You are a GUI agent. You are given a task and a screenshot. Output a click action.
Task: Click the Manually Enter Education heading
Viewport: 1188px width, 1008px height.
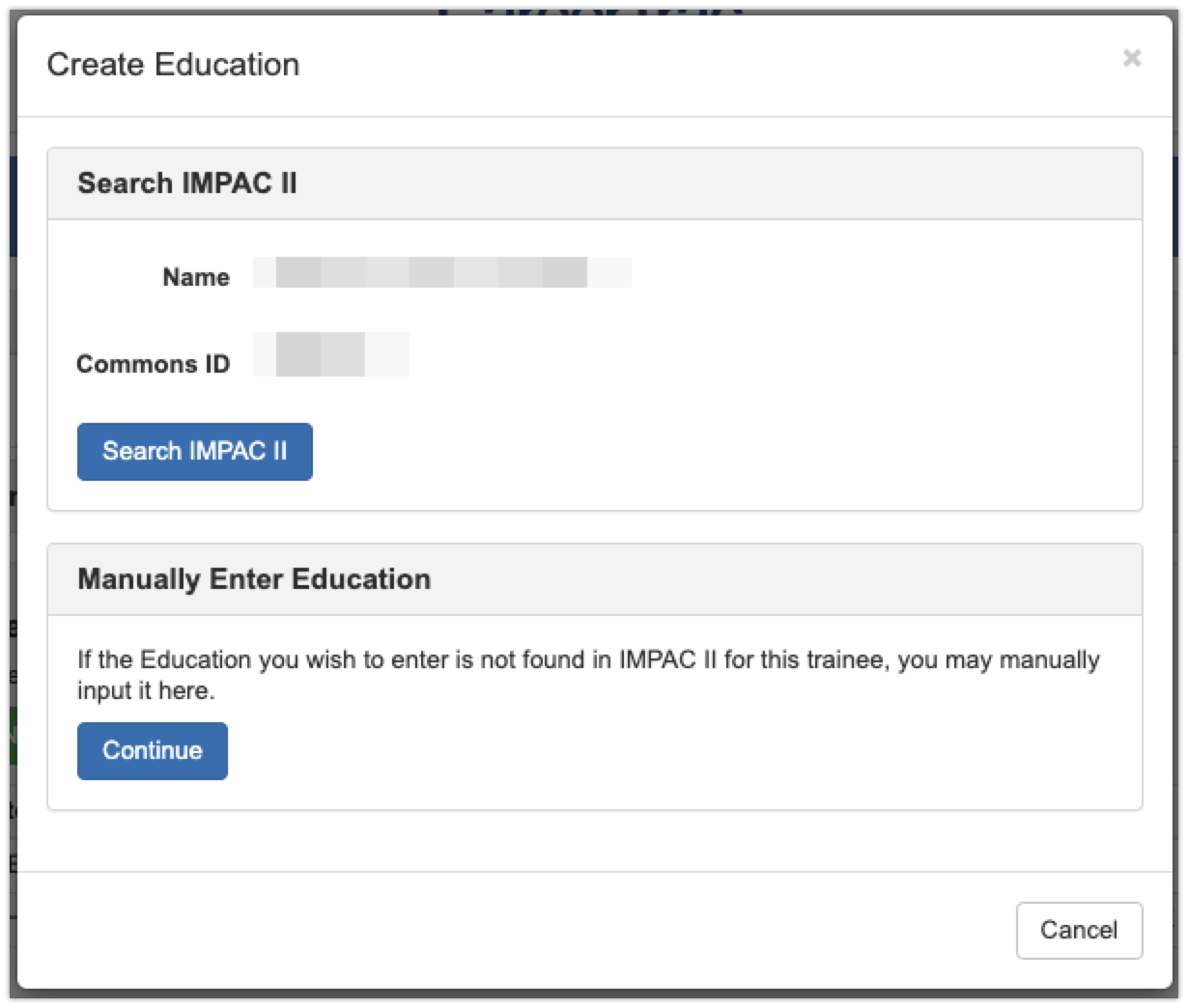click(x=254, y=579)
